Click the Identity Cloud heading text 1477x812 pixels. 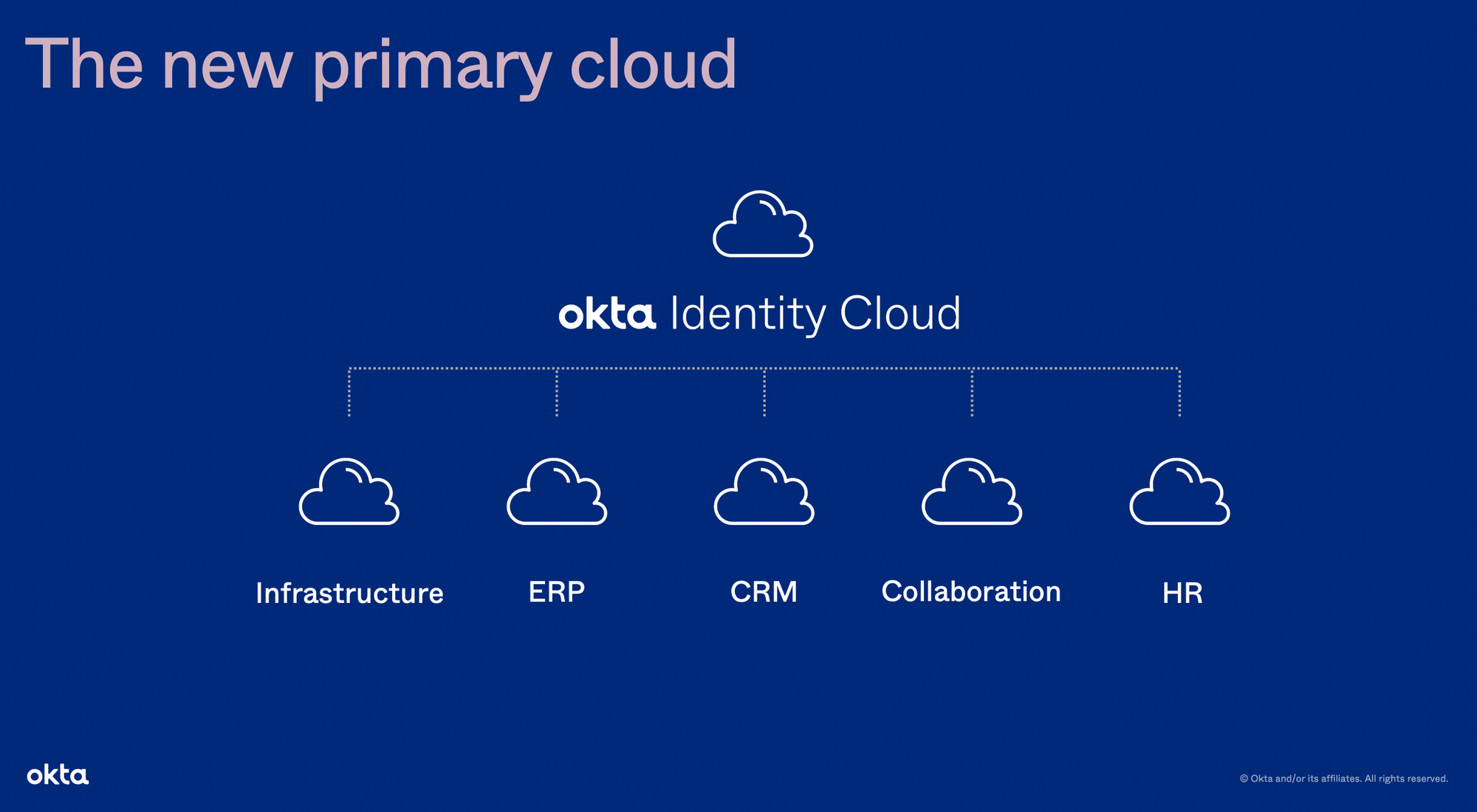(815, 314)
